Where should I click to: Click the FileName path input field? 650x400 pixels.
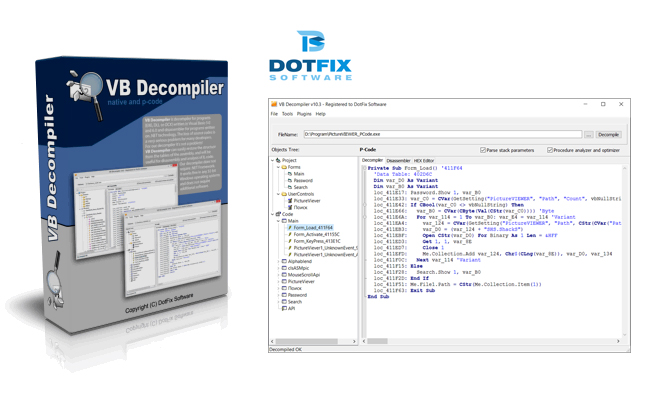(x=442, y=134)
